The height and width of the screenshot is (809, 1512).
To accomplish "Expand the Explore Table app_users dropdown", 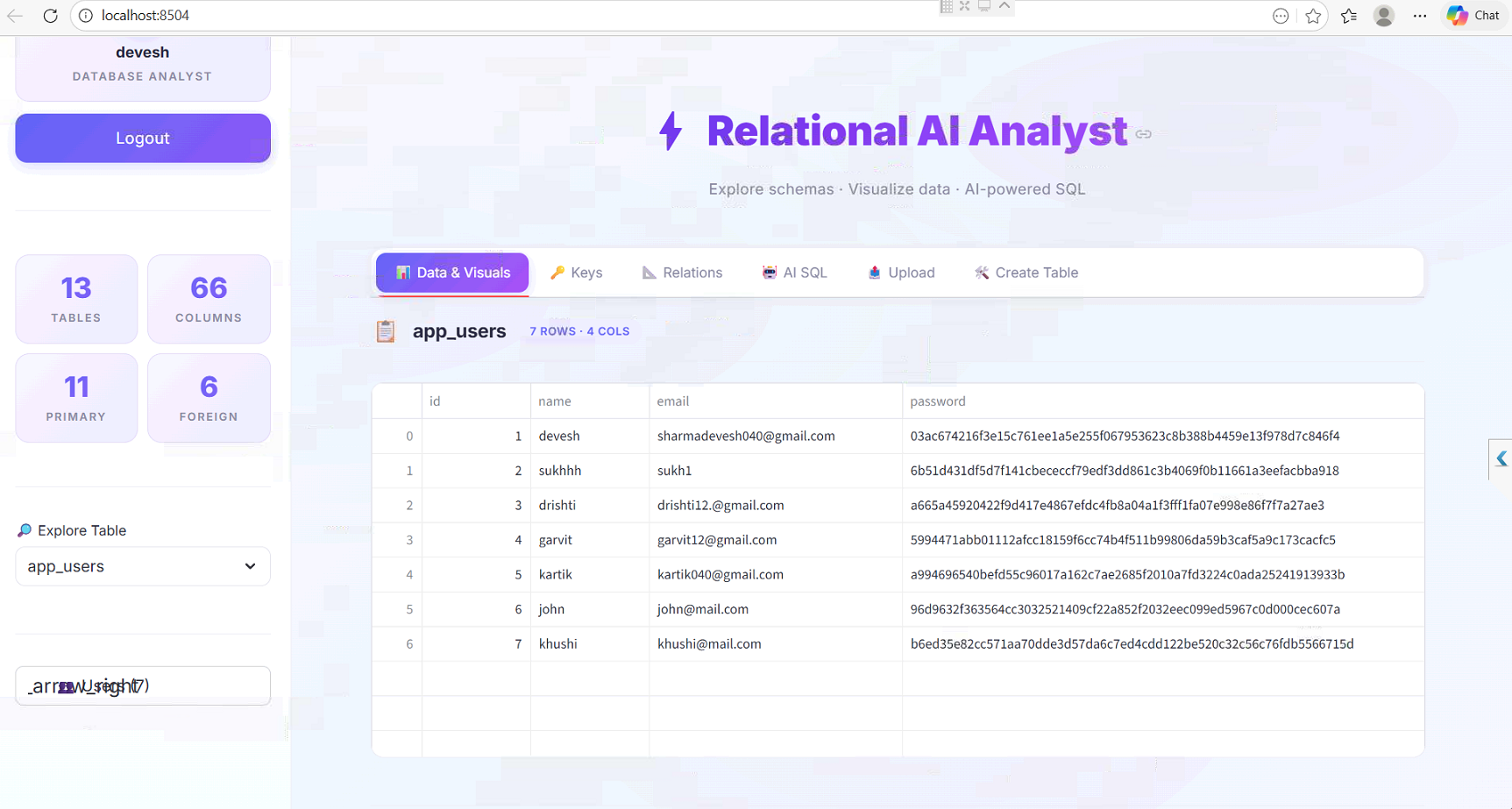I will [143, 566].
